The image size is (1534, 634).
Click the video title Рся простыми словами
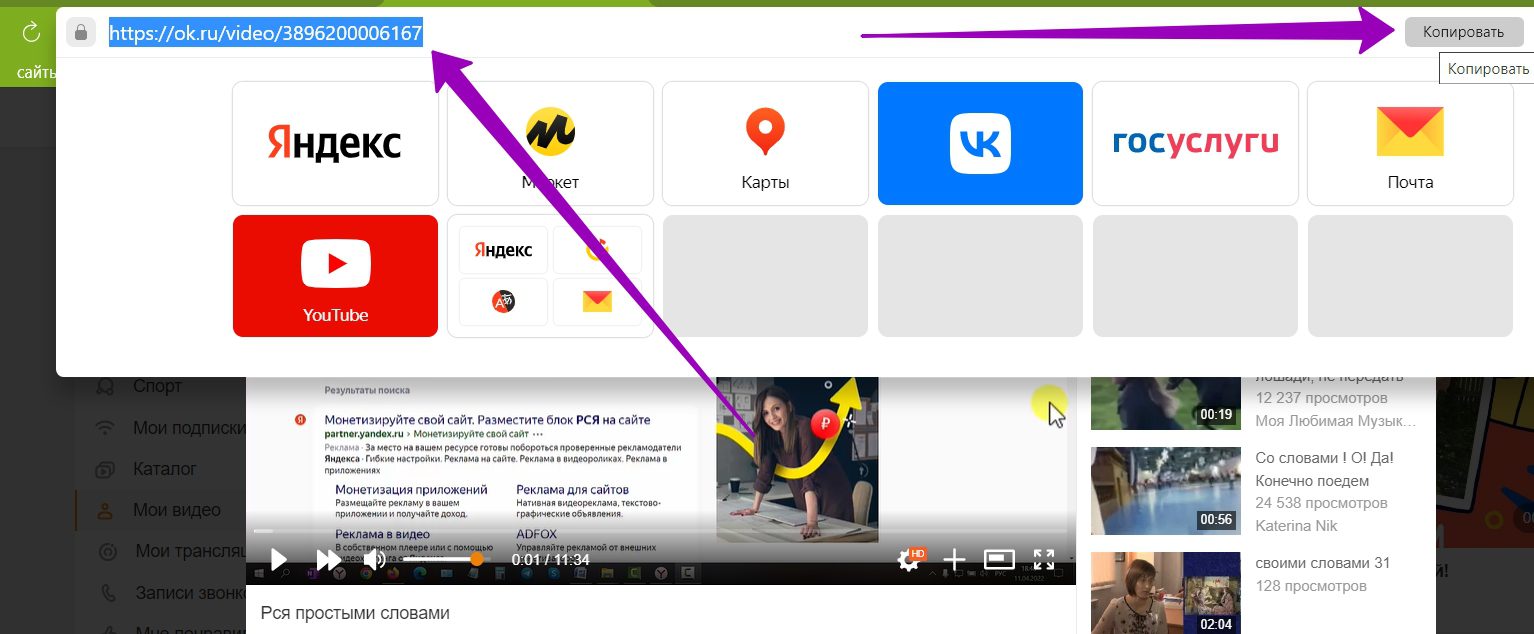pos(355,613)
